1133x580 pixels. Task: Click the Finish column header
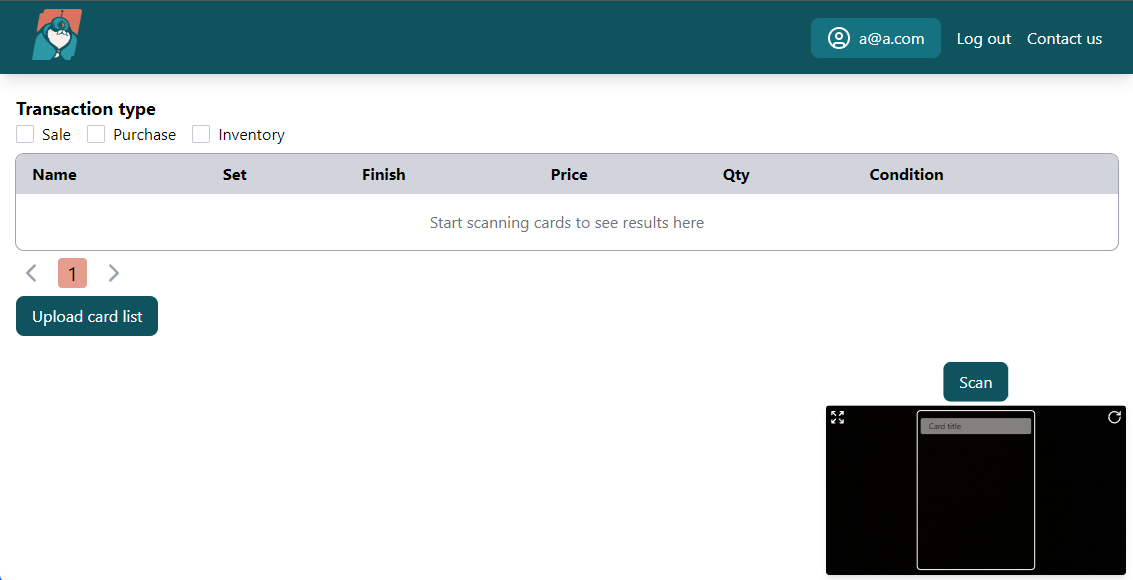(383, 174)
